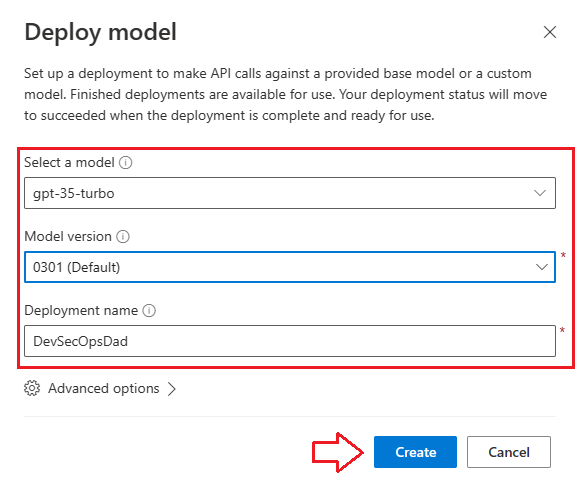Click the DevSecOpsDad deployment name field

coord(290,341)
